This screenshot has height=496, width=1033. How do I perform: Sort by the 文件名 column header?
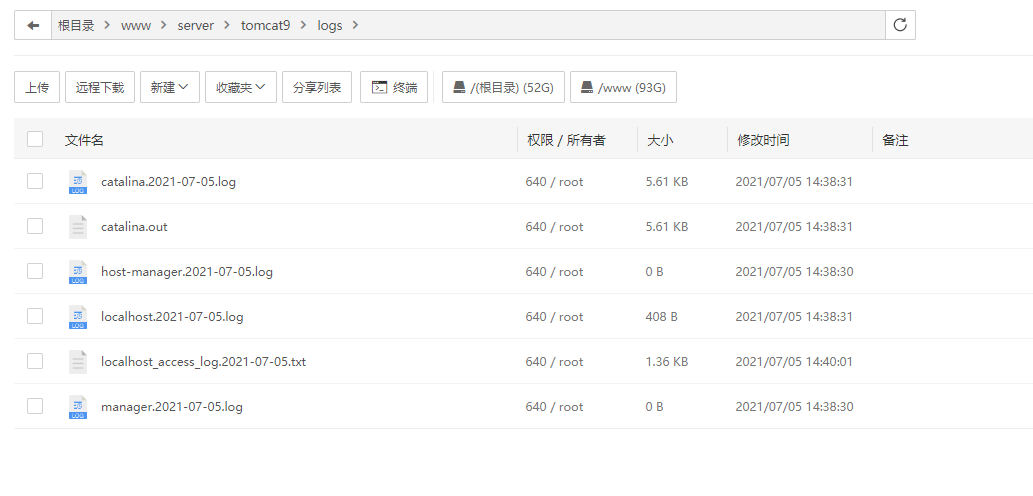click(84, 140)
